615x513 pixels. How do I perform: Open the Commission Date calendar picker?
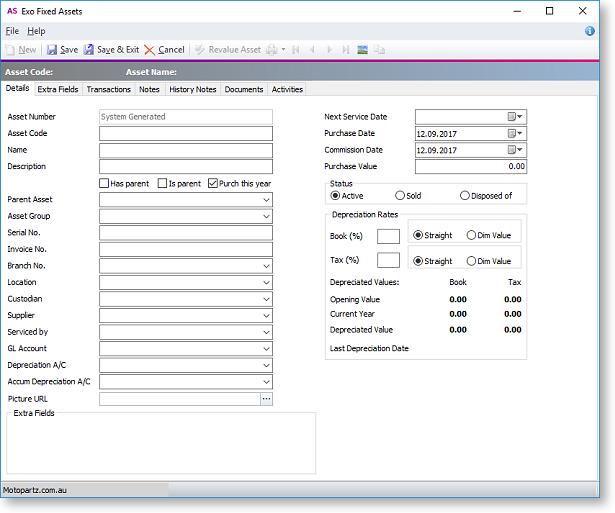[515, 150]
